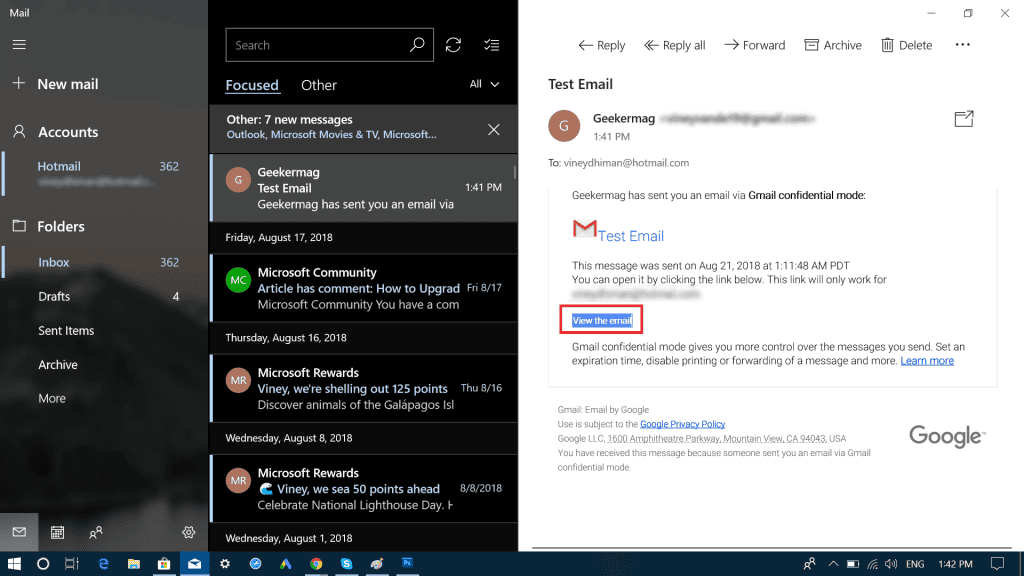
Task: Click the Friday, August 17, 2018 date header
Action: (x=279, y=237)
